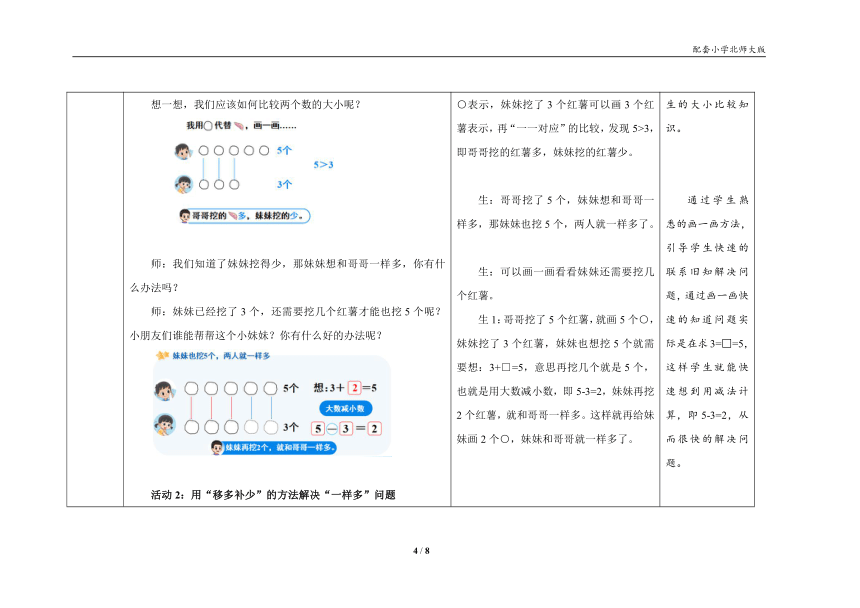
Task: Click the black 3个 label in the lower diagram
Action: [x=291, y=427]
